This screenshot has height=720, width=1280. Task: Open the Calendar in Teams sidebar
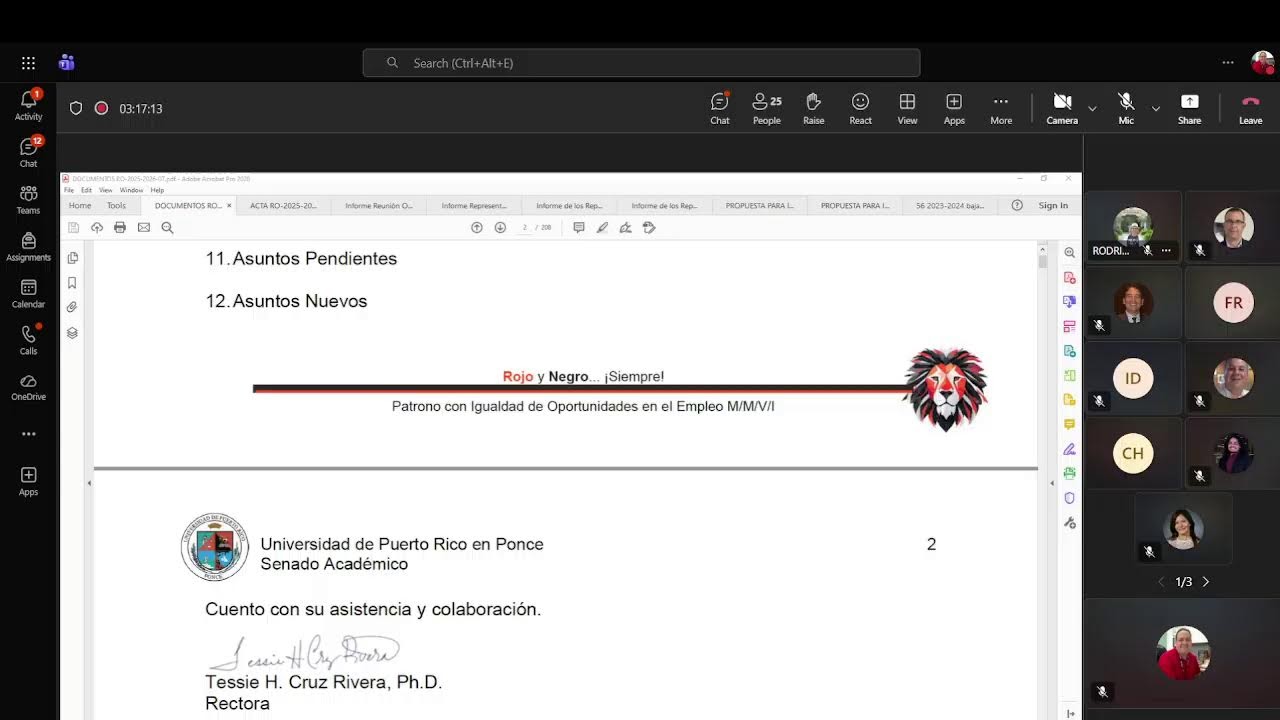tap(28, 293)
